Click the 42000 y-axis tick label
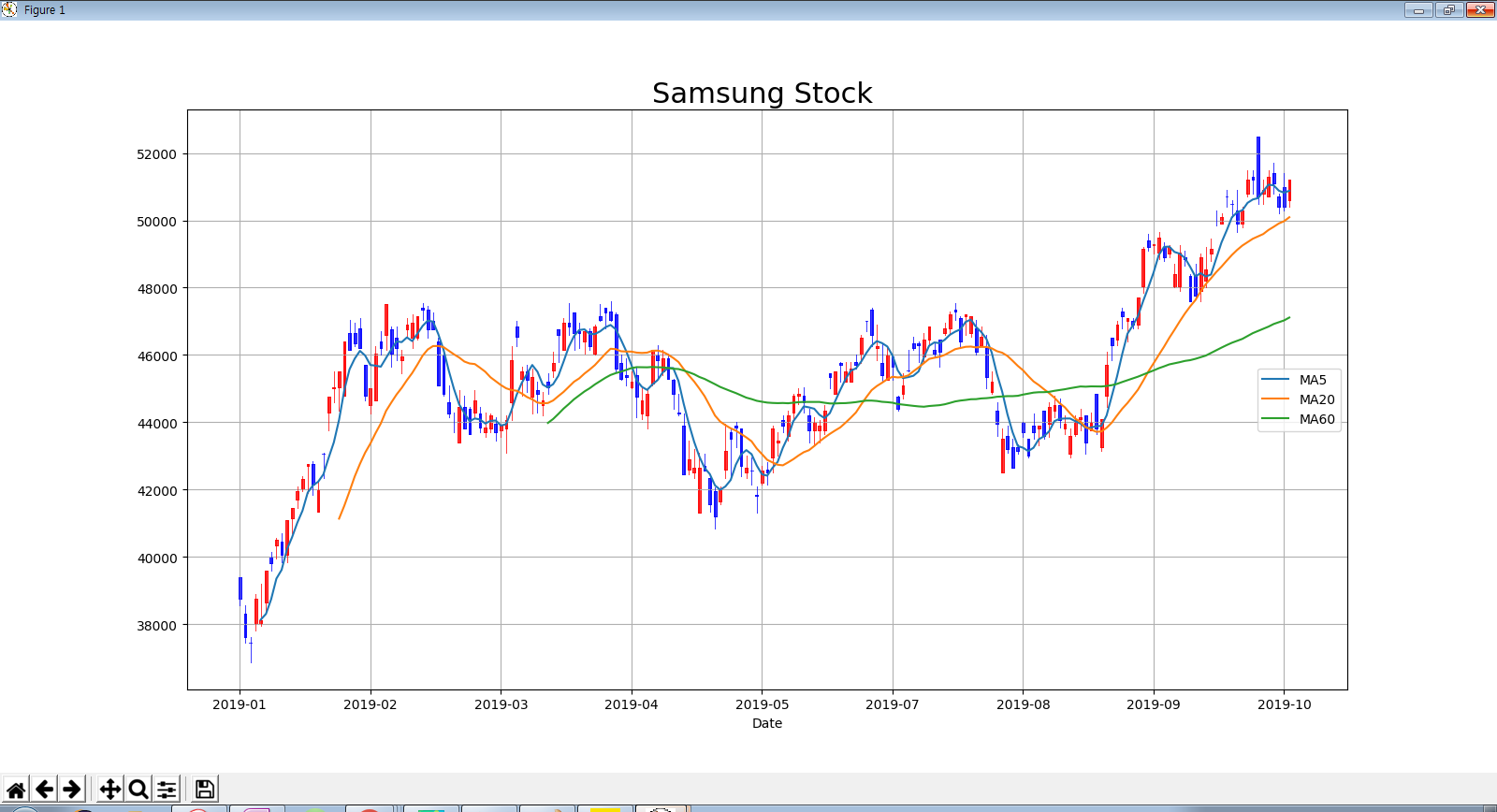 pos(156,491)
